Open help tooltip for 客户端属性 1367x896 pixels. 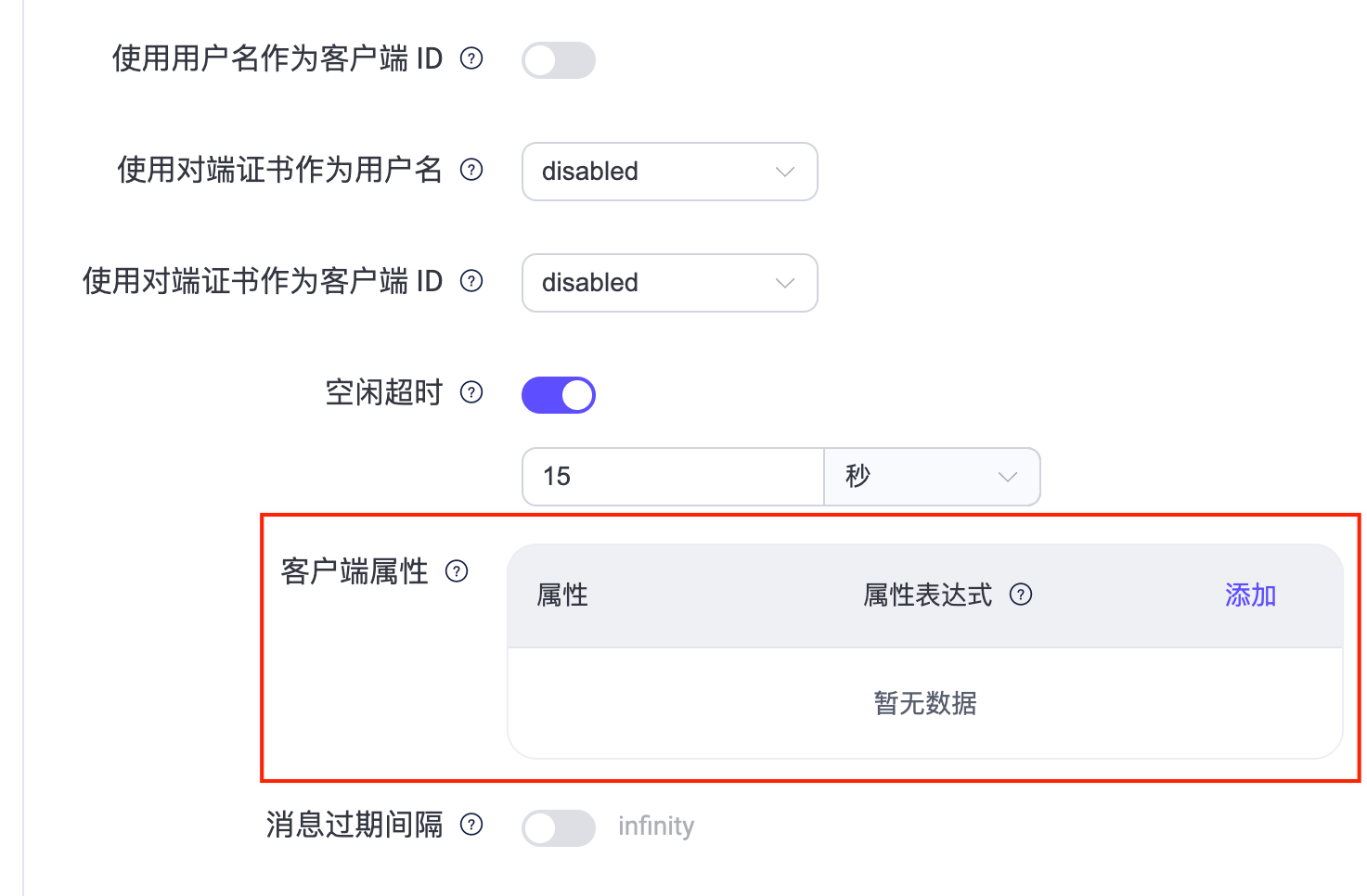point(456,572)
